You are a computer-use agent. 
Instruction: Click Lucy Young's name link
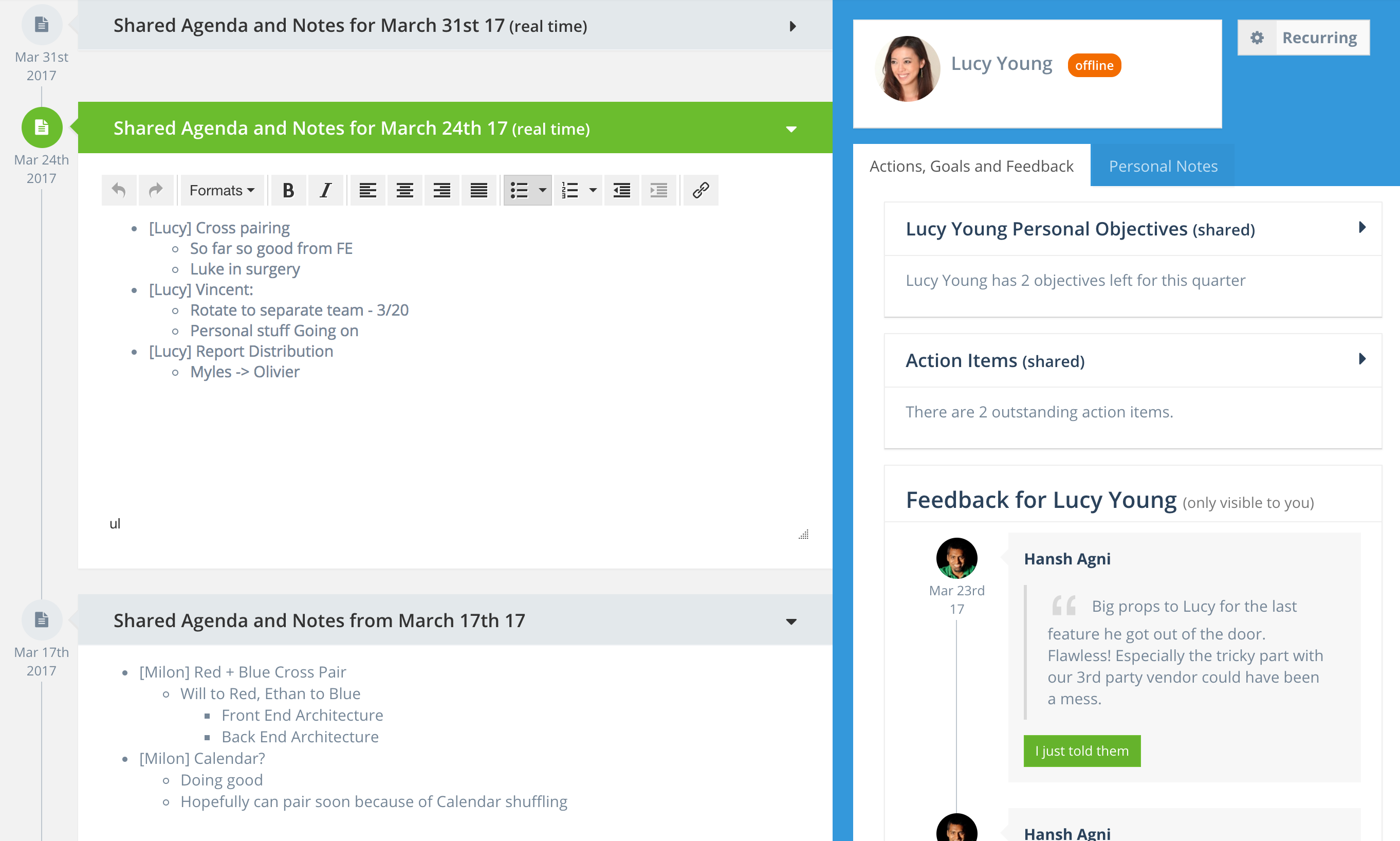click(1001, 63)
